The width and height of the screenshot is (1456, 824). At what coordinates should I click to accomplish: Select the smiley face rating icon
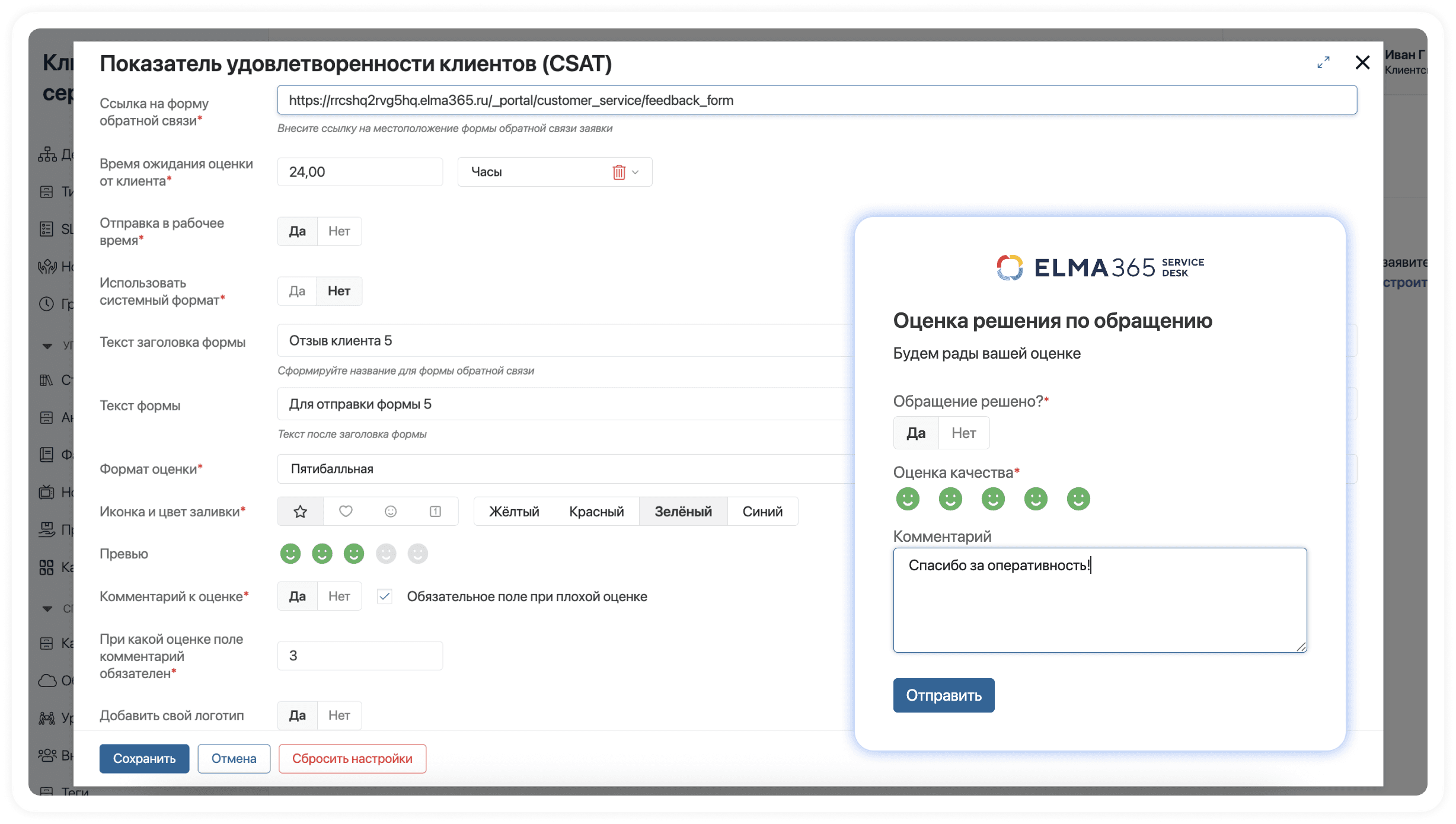tap(390, 511)
